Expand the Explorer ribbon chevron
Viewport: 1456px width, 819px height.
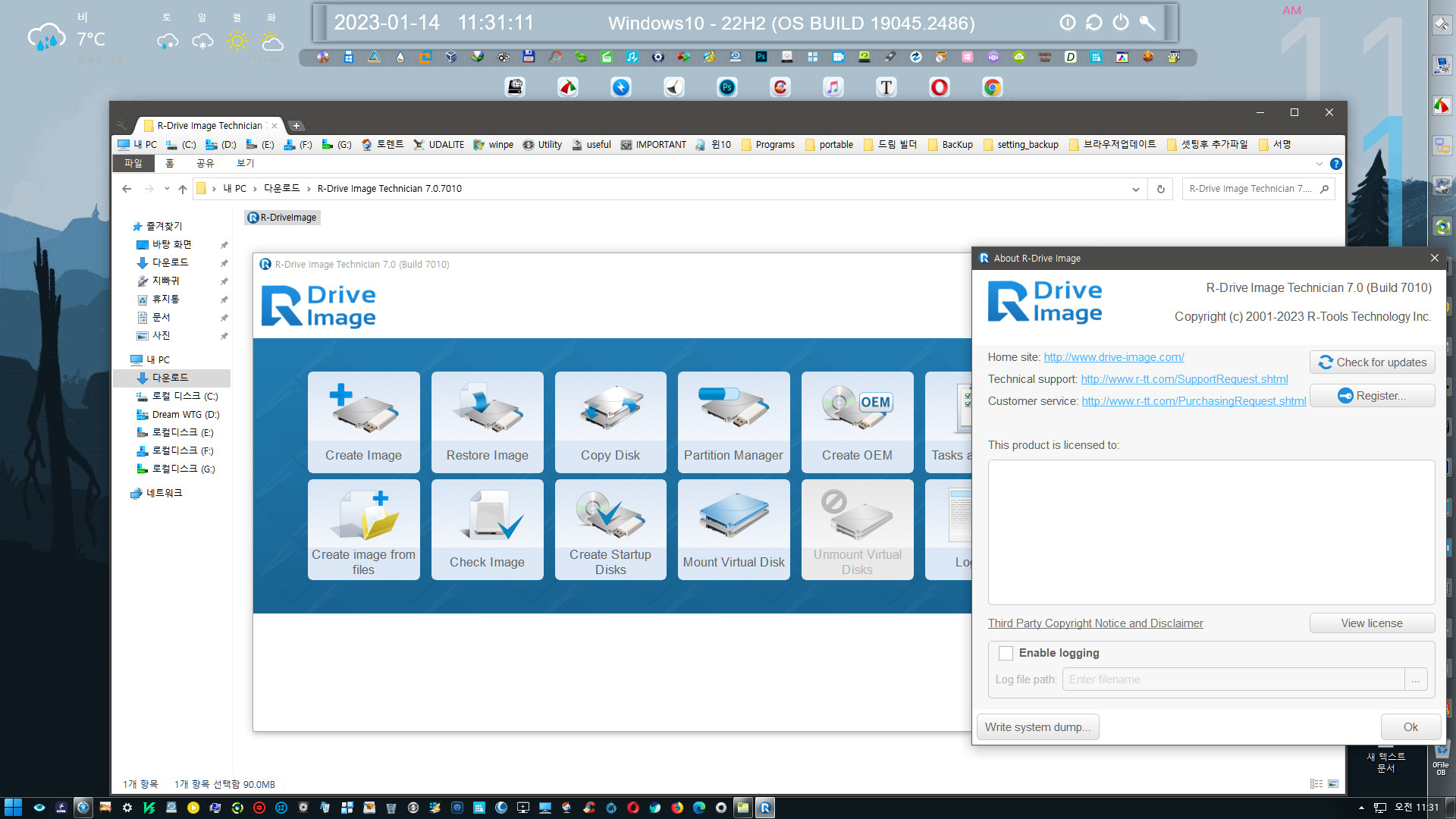click(x=1319, y=164)
